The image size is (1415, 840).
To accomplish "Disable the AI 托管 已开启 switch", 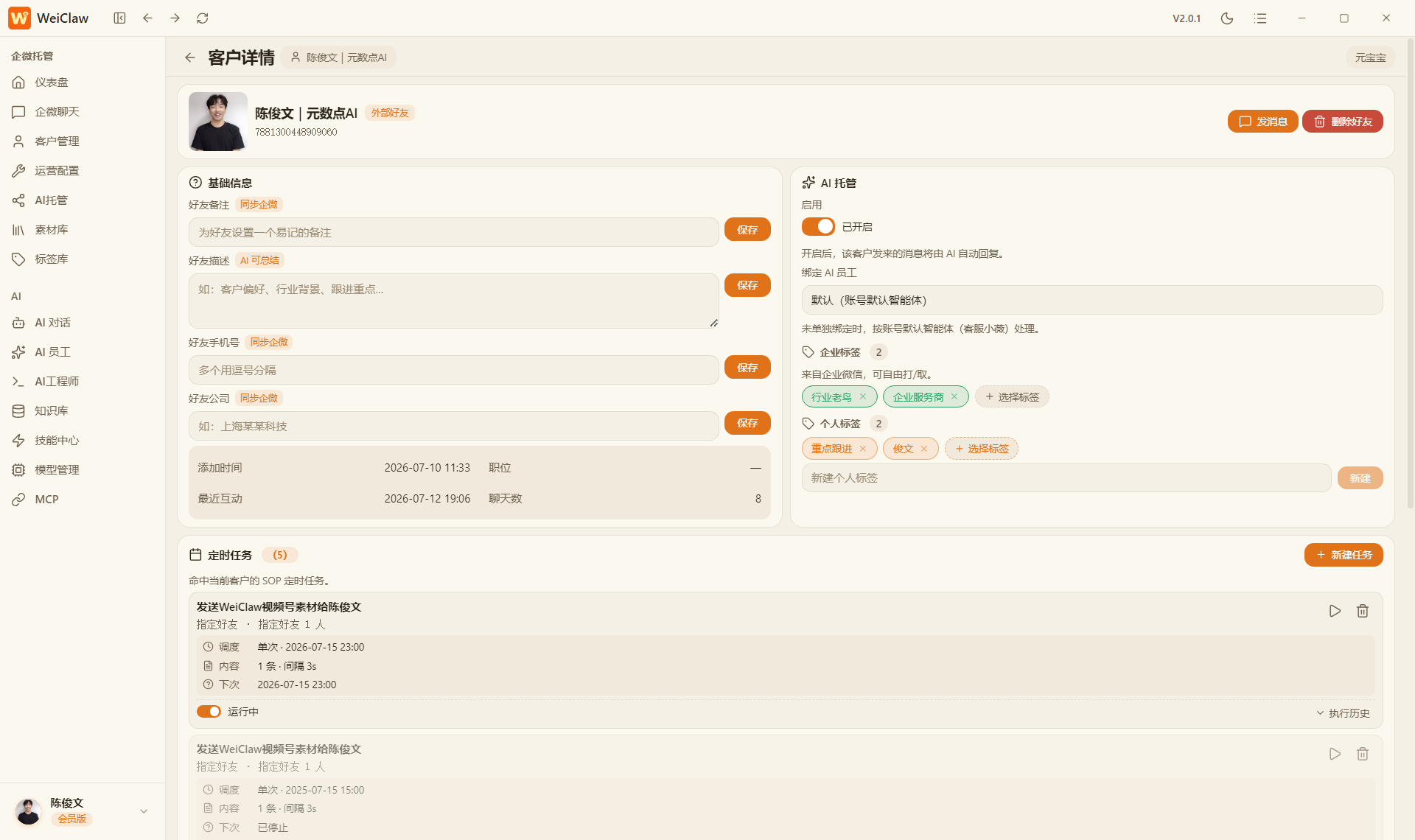I will (818, 226).
